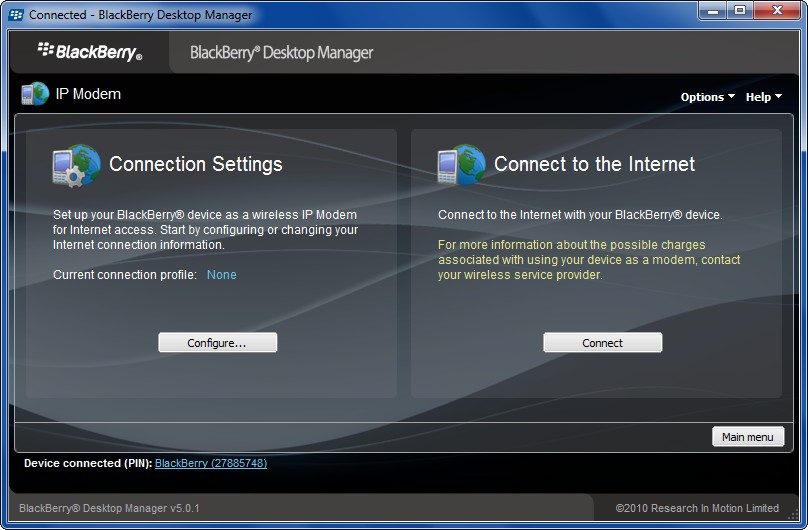Click the BlackBerry Desktop Manager header title

(281, 53)
